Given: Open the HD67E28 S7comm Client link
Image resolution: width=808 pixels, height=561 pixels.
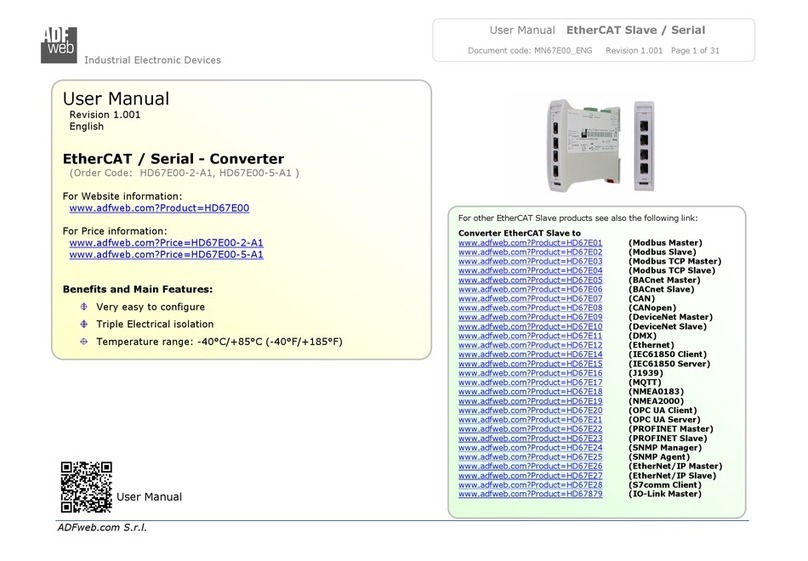Looking at the screenshot, I should 530,485.
